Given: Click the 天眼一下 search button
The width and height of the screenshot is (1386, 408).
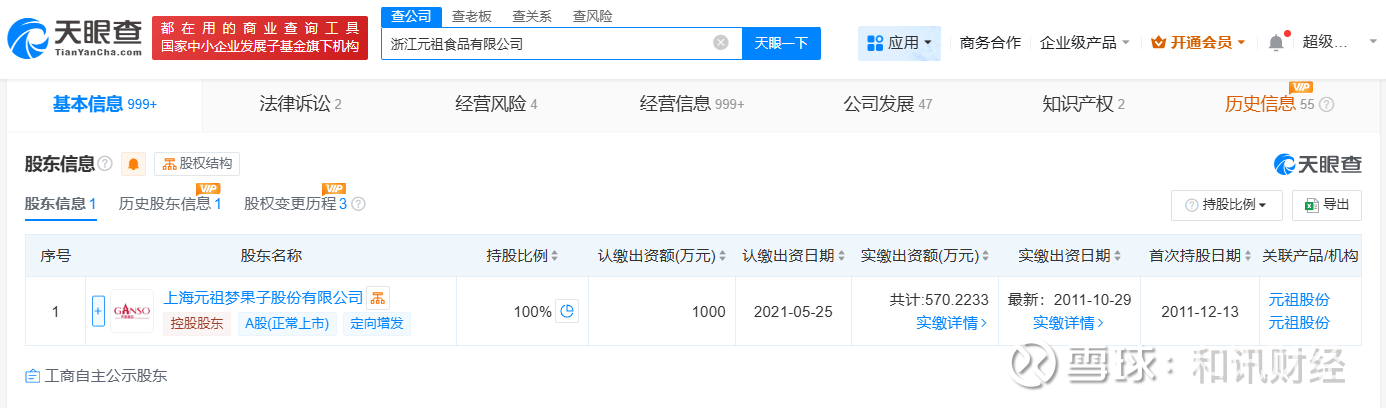Looking at the screenshot, I should coord(781,43).
